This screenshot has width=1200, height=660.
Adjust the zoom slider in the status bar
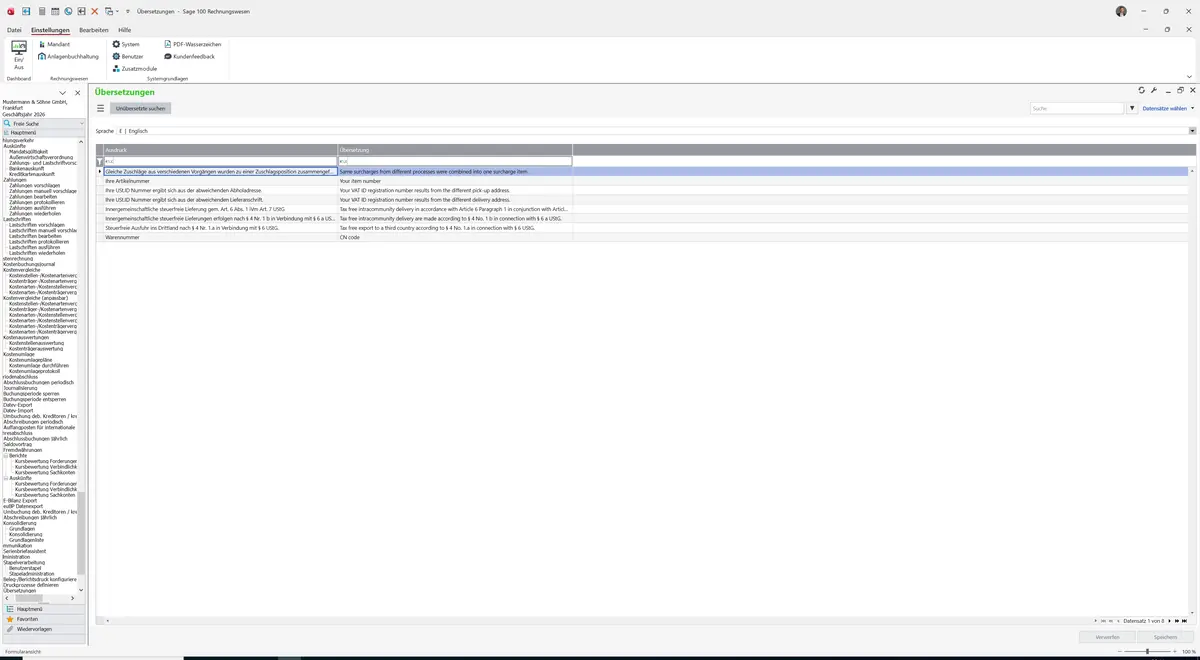pyautogui.click(x=1147, y=651)
